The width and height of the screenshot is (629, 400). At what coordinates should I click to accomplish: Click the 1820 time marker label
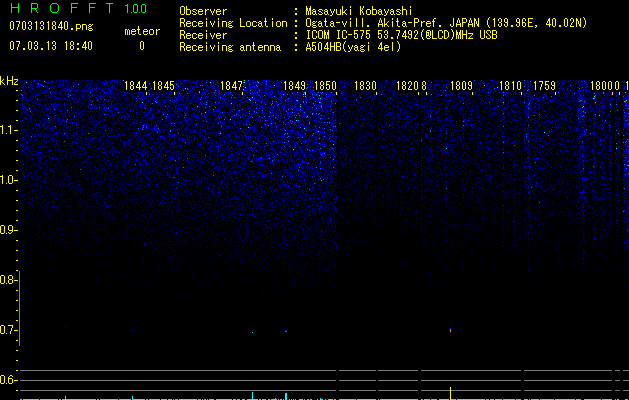407,86
